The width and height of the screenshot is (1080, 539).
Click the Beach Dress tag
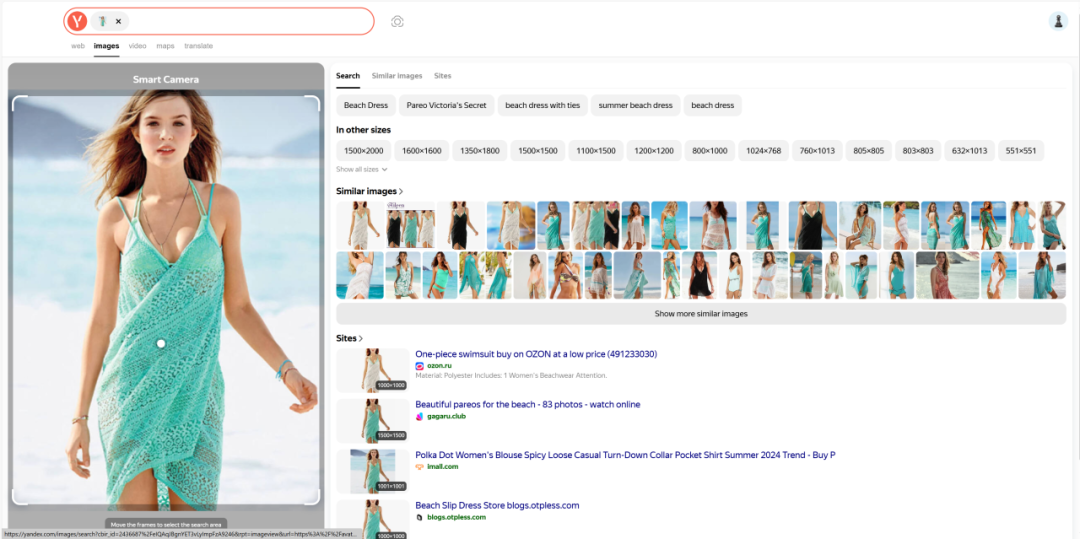(x=366, y=105)
